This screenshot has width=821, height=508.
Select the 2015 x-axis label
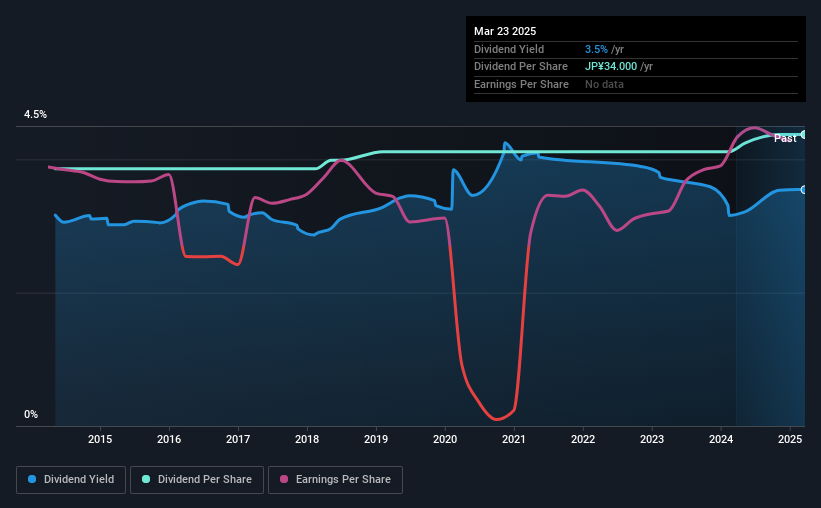pos(100,439)
